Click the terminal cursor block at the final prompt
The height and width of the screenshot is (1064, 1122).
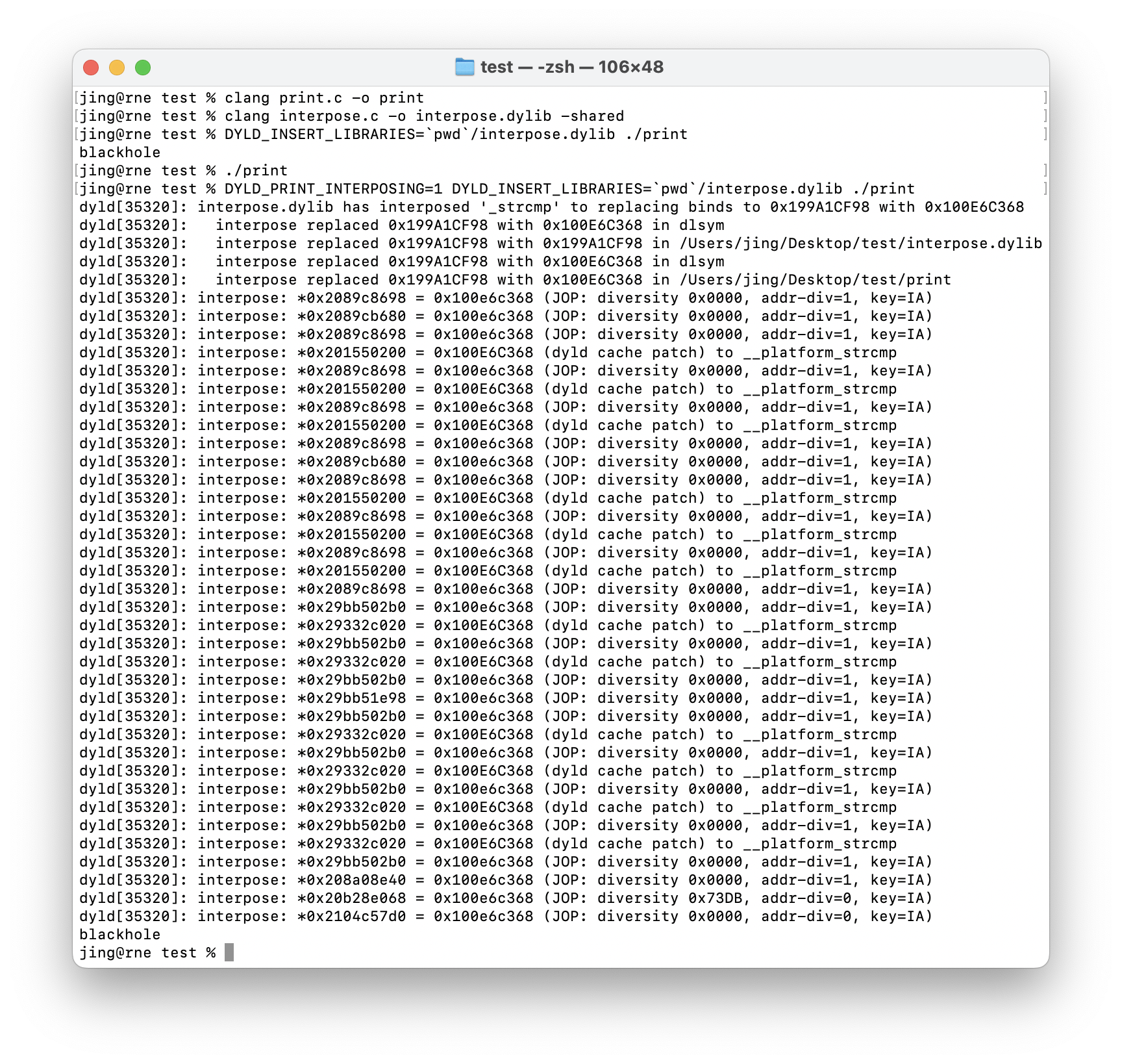[x=229, y=952]
